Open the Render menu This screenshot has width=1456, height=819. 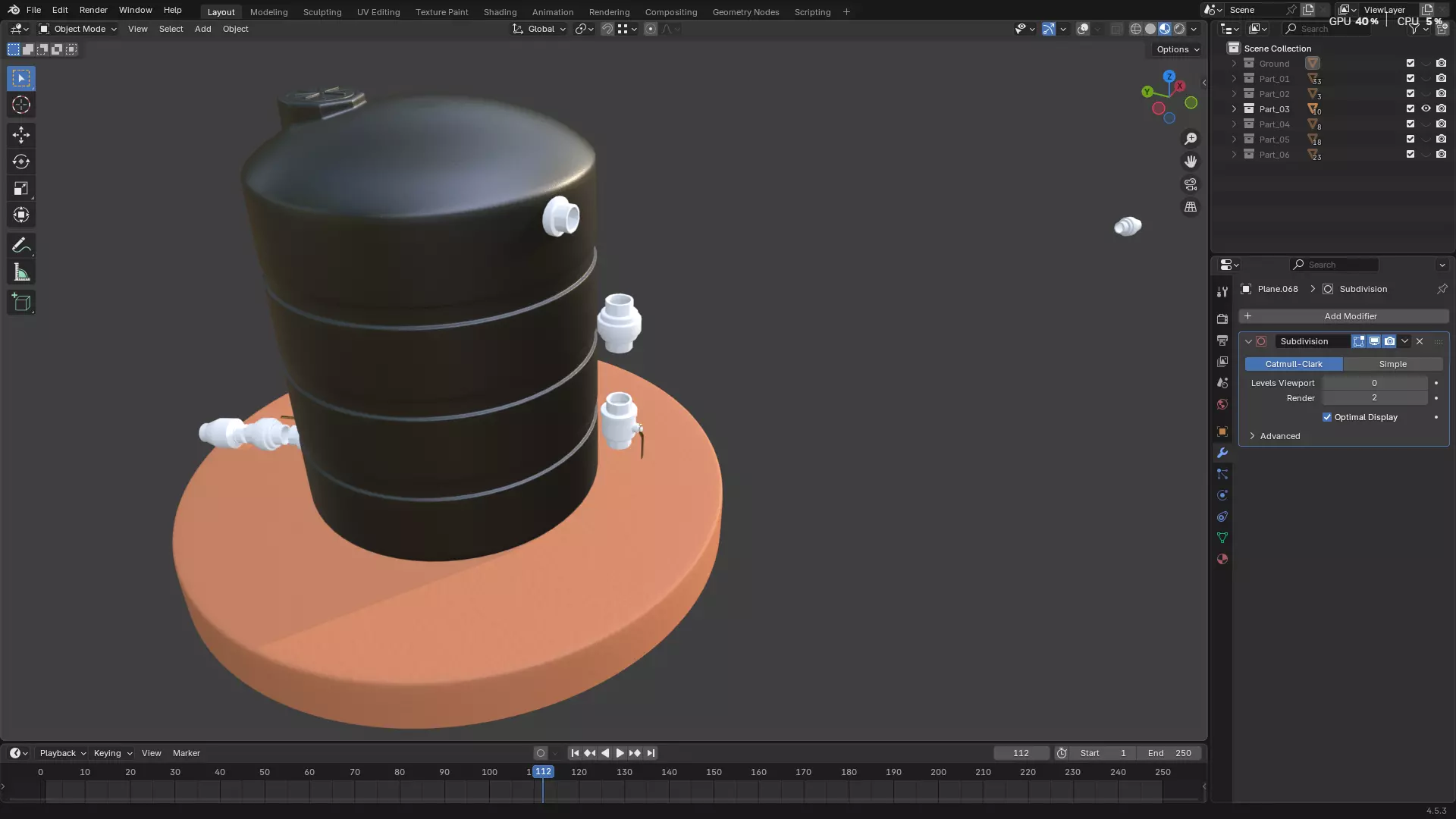tap(93, 10)
